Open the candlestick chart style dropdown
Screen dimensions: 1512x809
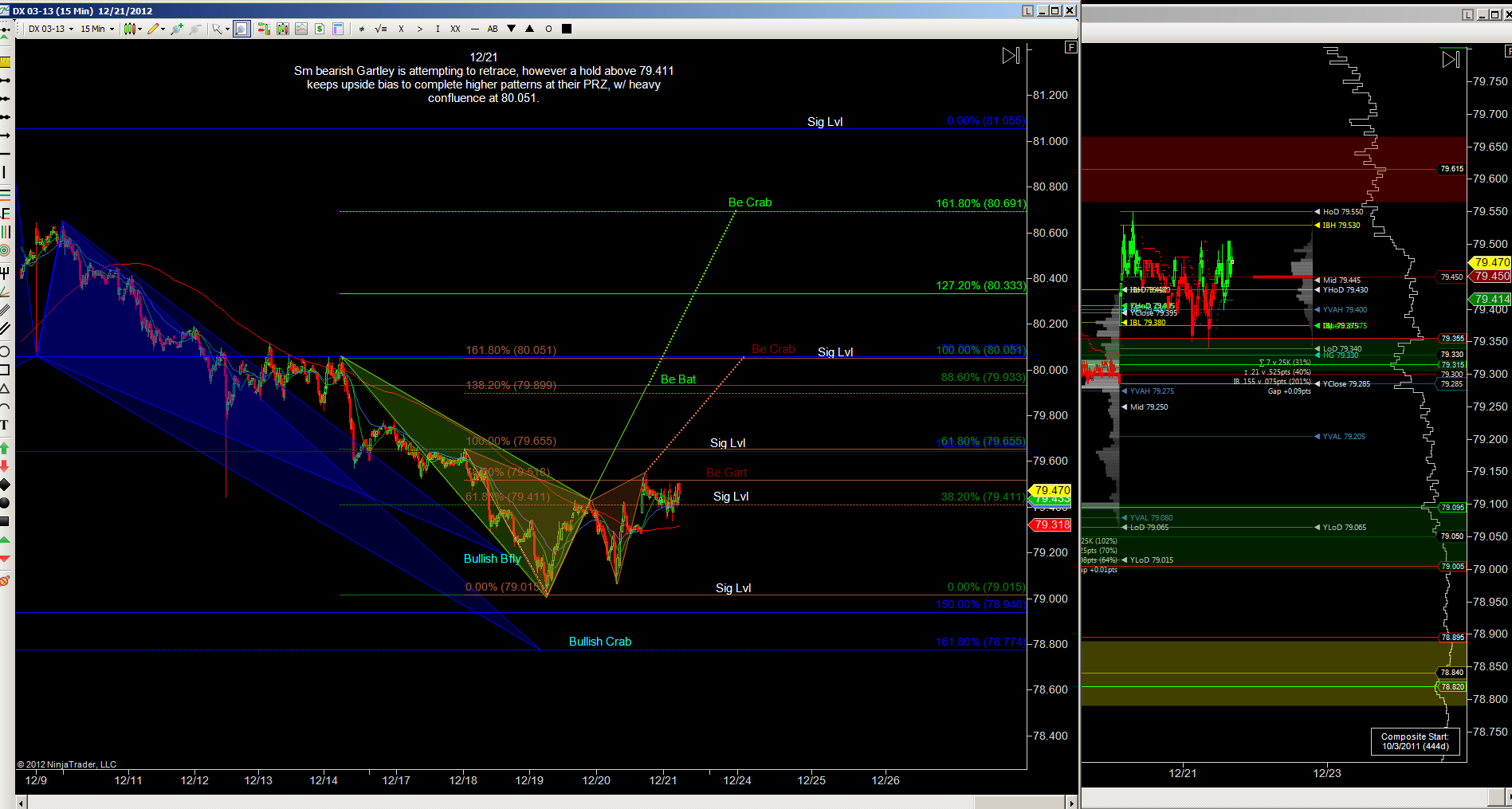click(x=132, y=29)
